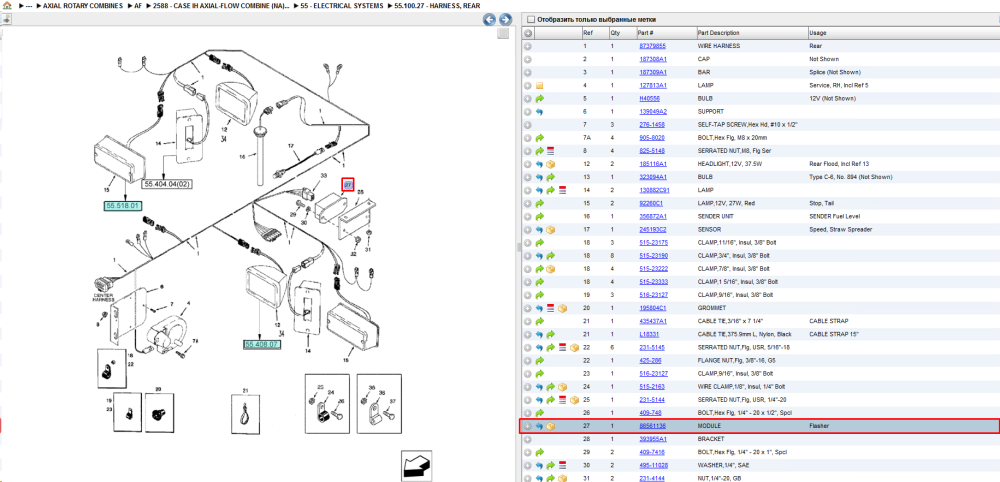This screenshot has width=1000, height=482.
Task: Open the '---' breadcrumb level
Action: tap(29, 5)
